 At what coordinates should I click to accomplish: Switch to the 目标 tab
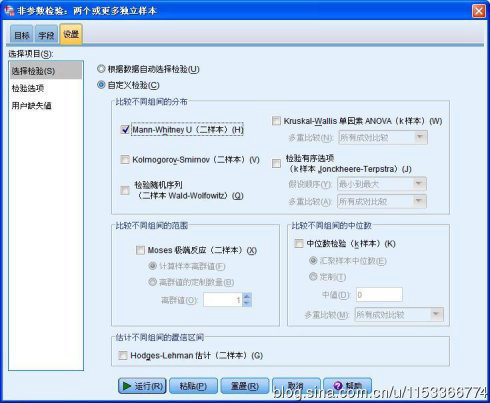pos(21,35)
